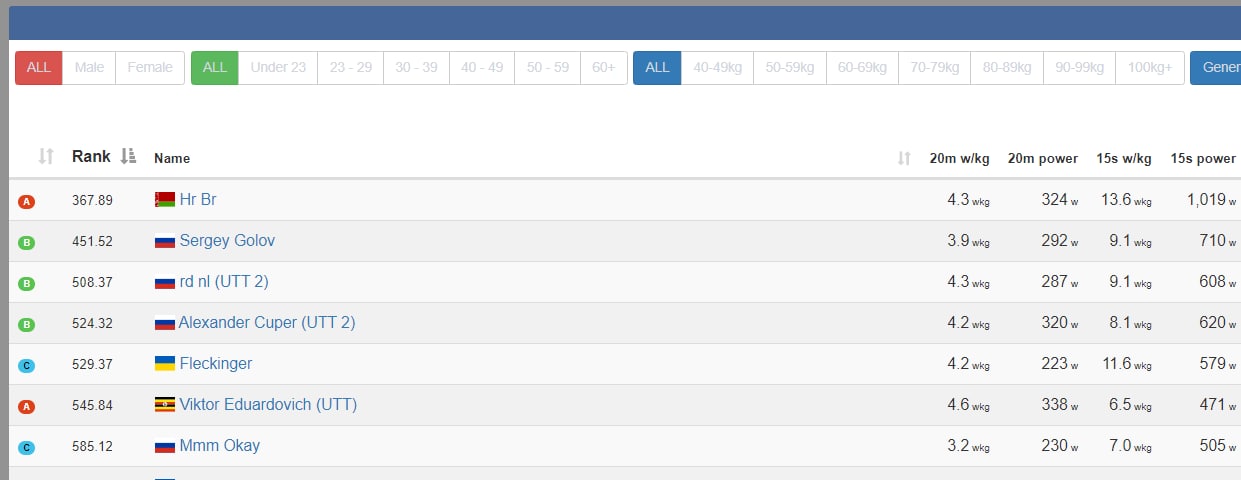This screenshot has height=480, width=1241.
Task: Click the category A badge beside Hr Br
Action: click(x=27, y=202)
